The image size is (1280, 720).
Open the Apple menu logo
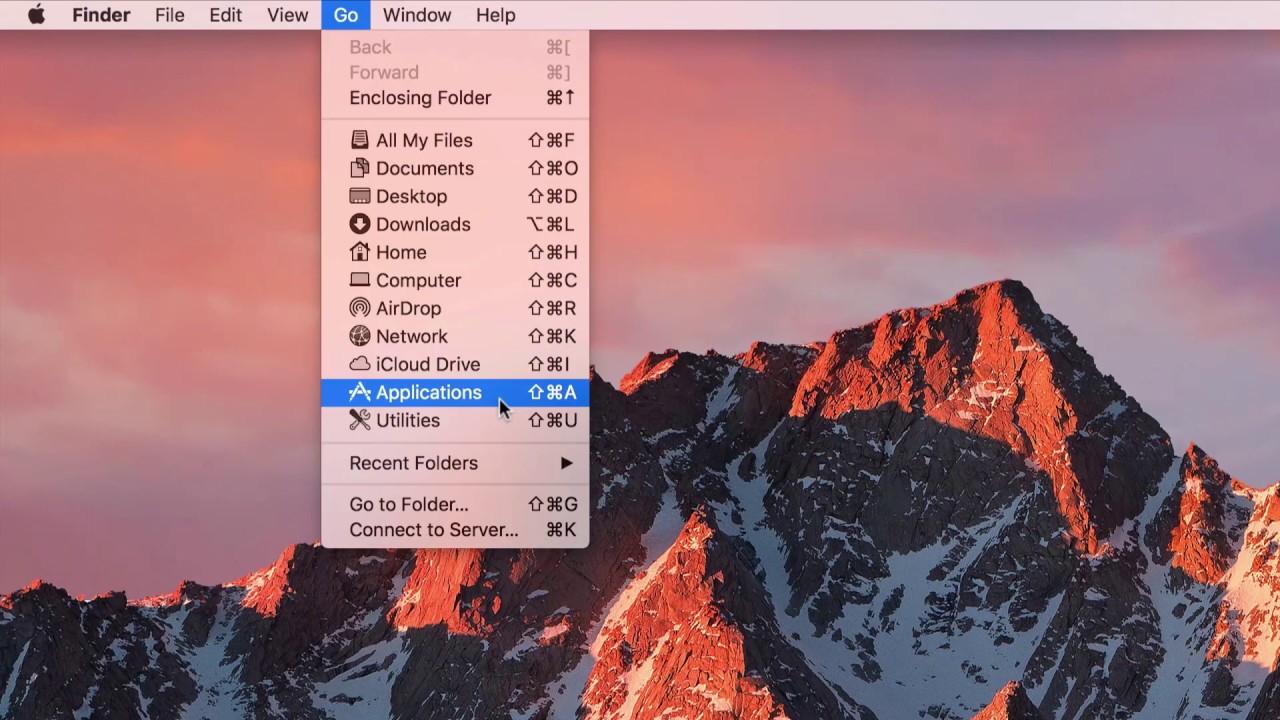(x=36, y=15)
